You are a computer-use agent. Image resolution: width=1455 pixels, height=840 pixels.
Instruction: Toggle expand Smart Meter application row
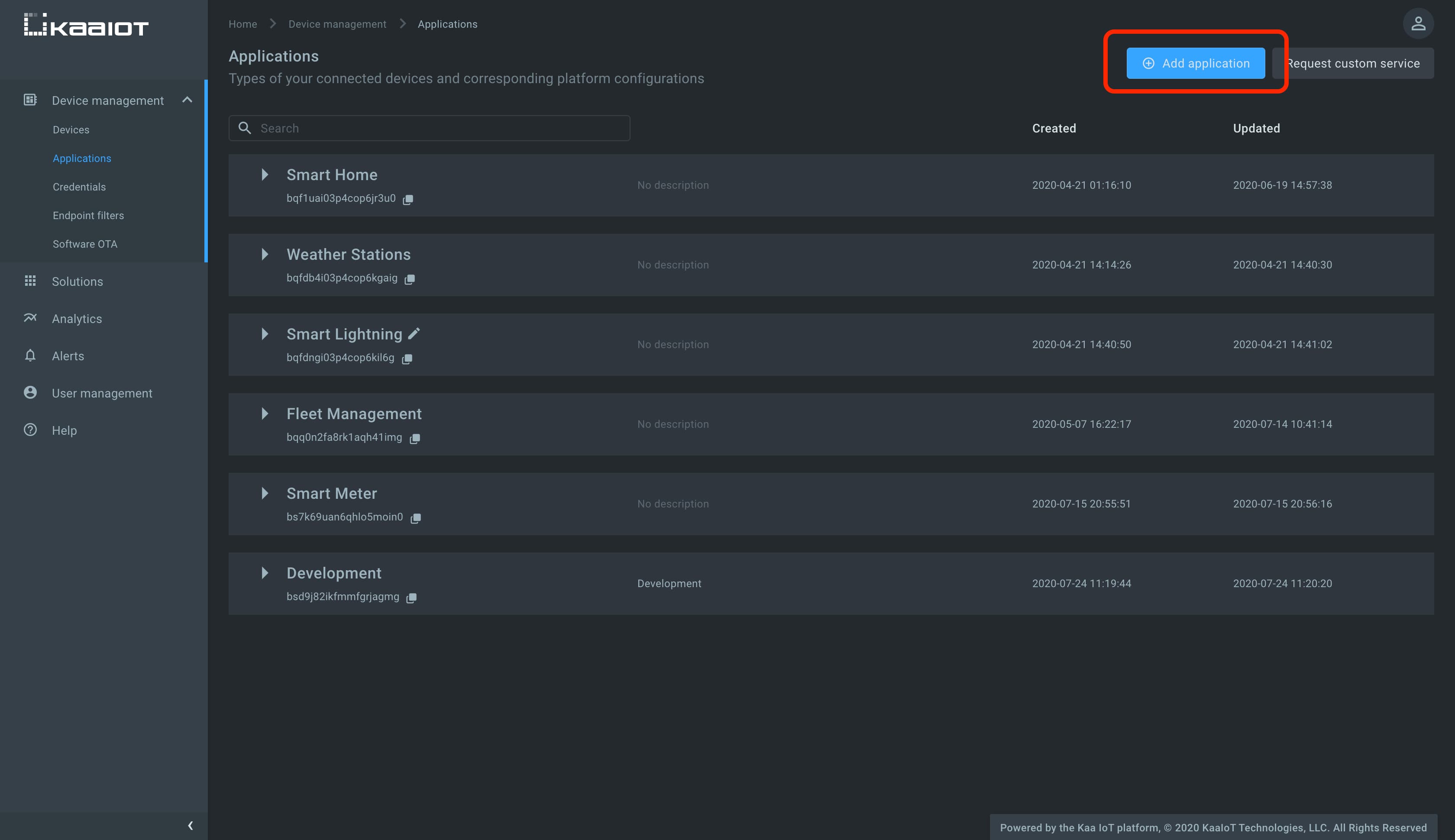[264, 493]
